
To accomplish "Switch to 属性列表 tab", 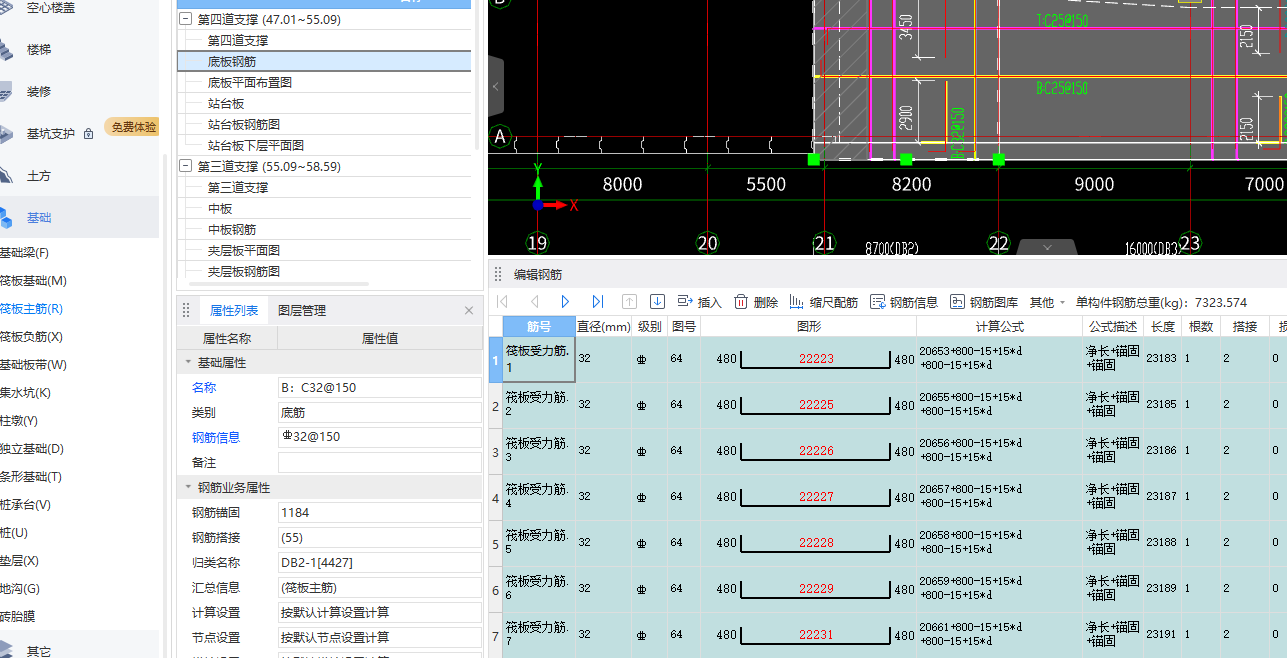I will pos(234,311).
